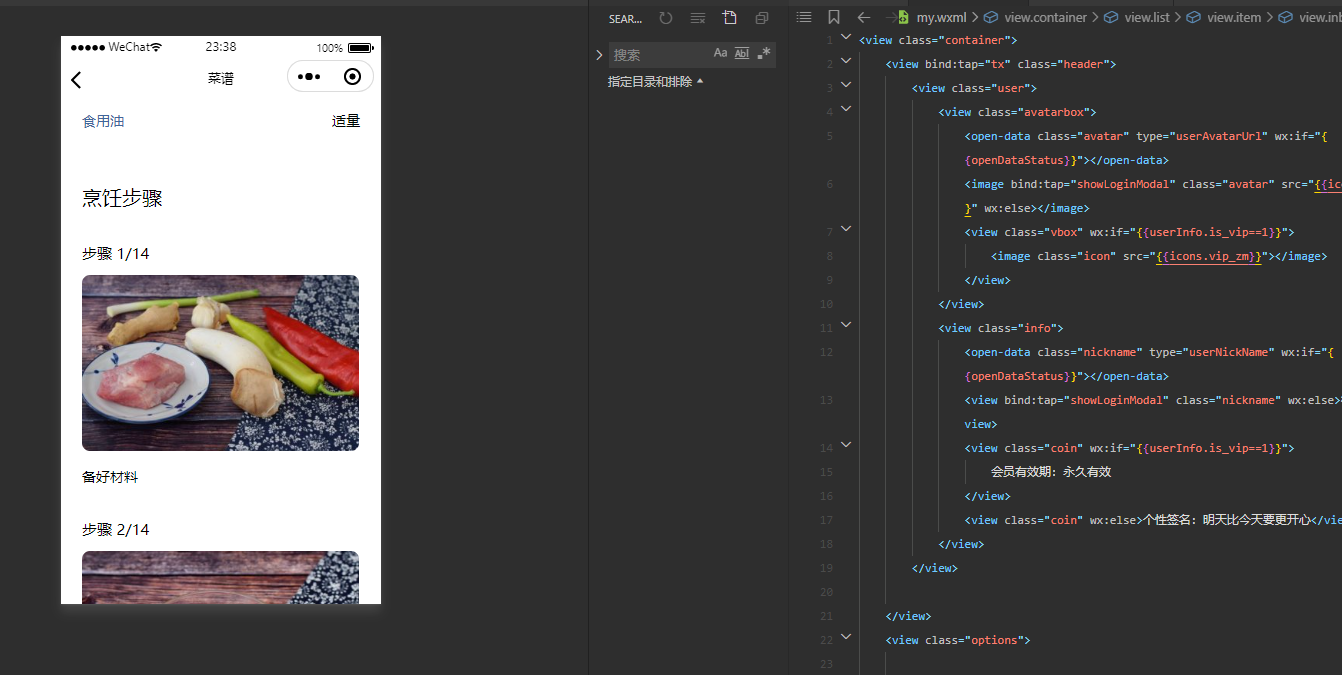
Task: Clear the search results list
Action: coord(698,18)
